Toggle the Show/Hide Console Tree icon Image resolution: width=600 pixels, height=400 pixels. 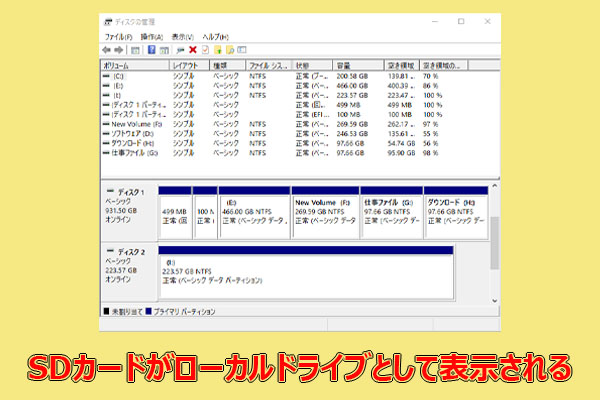(x=135, y=50)
